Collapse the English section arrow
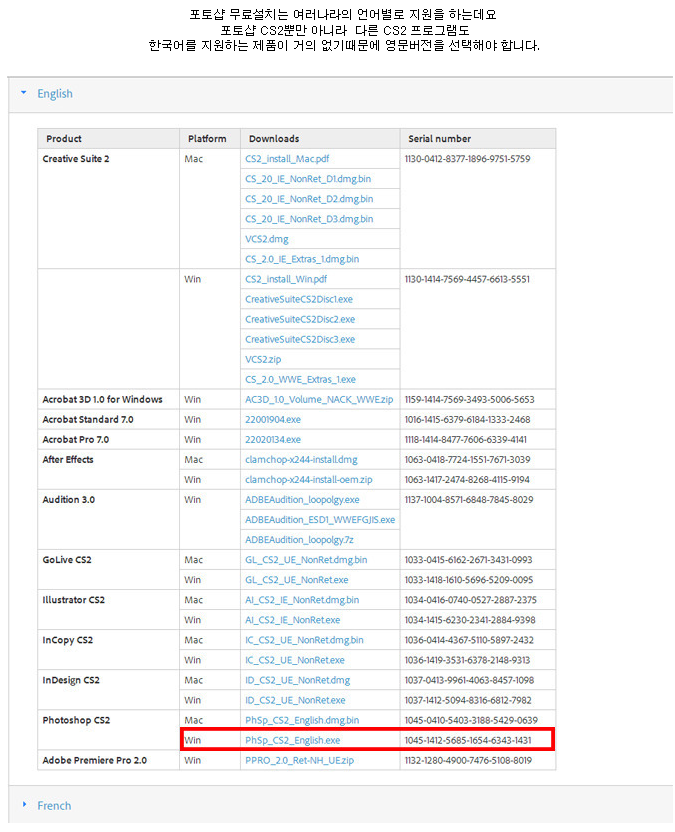The height and width of the screenshot is (832, 675). [23, 93]
